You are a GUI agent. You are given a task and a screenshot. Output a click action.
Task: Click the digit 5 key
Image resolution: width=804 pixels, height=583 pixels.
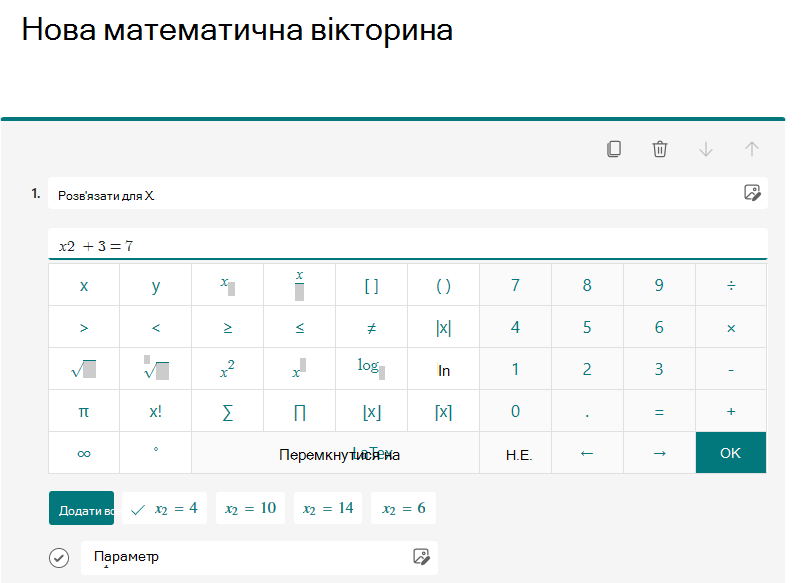coord(587,327)
